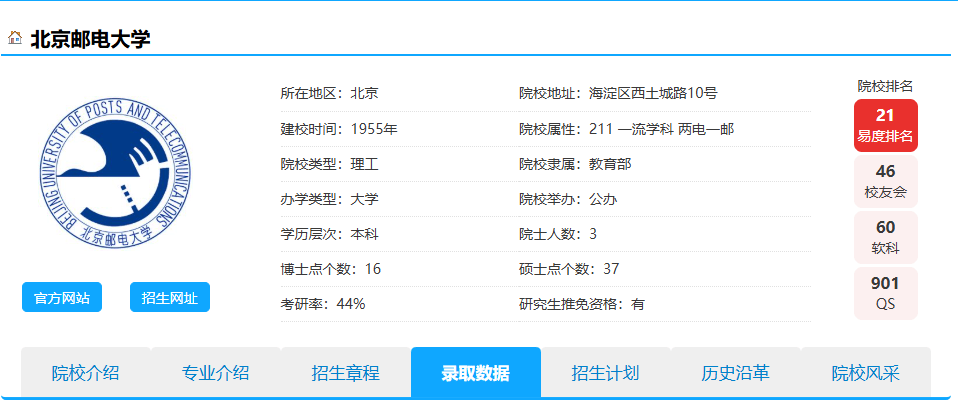
Task: Click the QS 901 ranking badge
Action: pos(885,293)
